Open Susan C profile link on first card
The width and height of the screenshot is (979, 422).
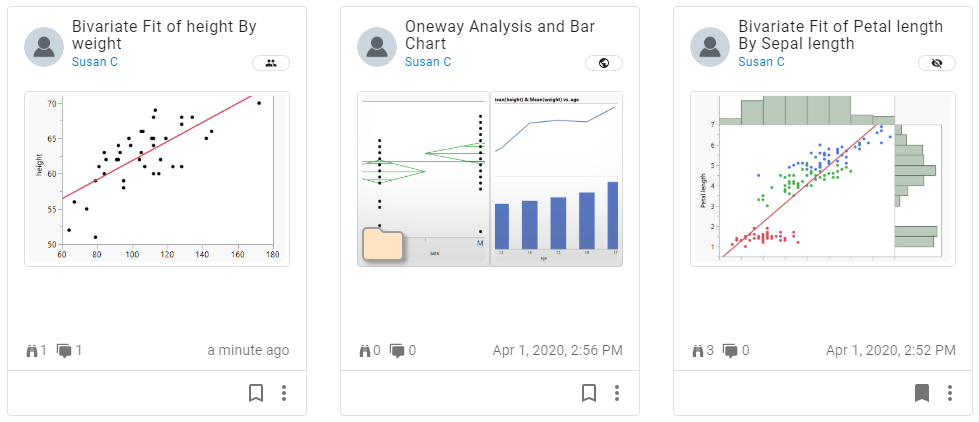click(95, 62)
